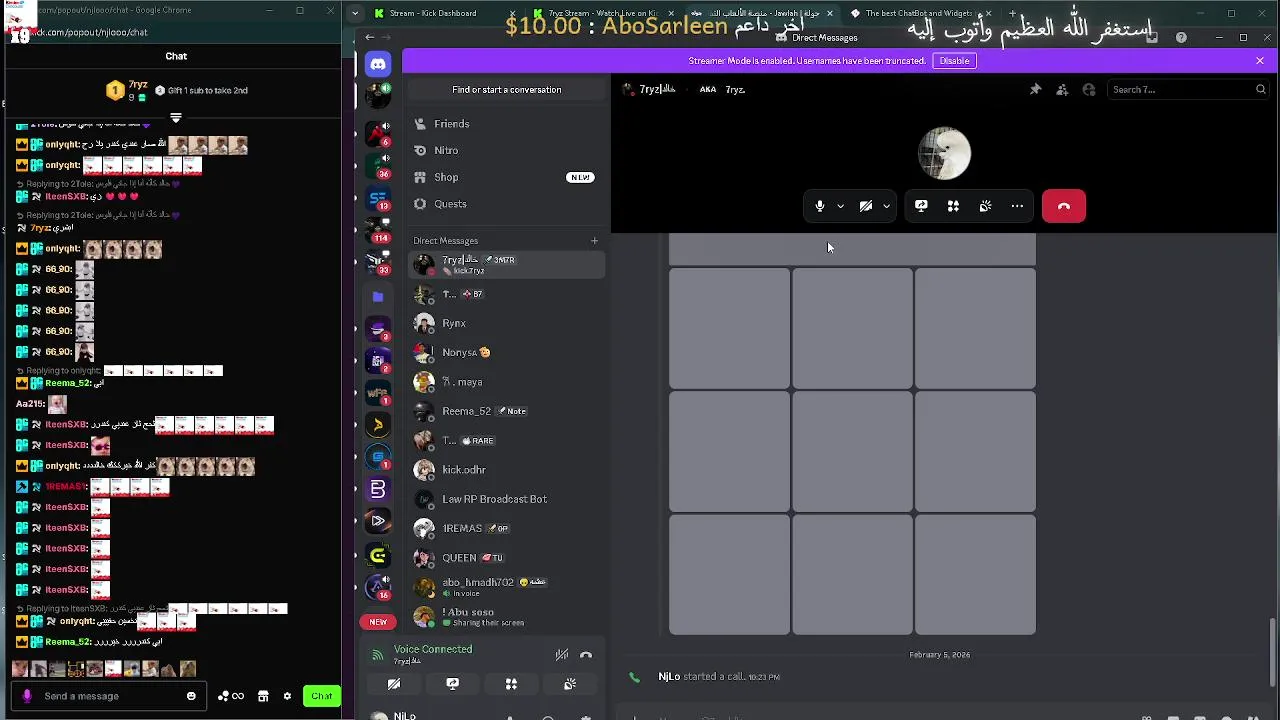Disable Streamer Mode via banner button
This screenshot has width=1280, height=720.
(x=954, y=60)
